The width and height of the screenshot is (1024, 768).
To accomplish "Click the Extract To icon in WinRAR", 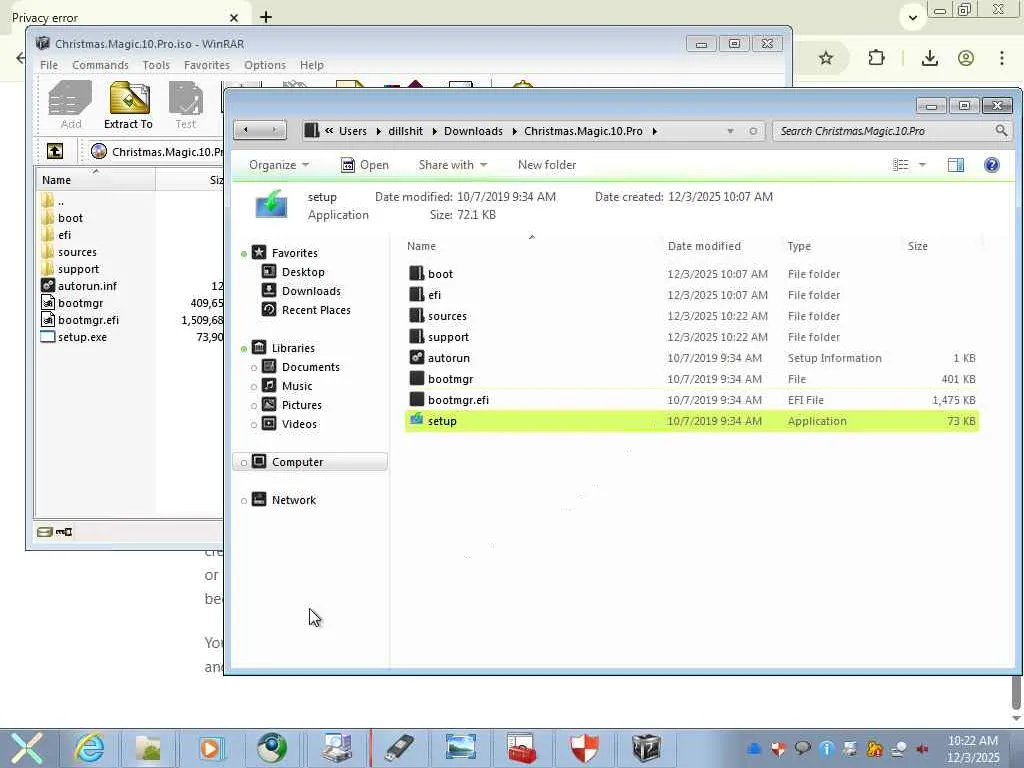I will point(128,106).
